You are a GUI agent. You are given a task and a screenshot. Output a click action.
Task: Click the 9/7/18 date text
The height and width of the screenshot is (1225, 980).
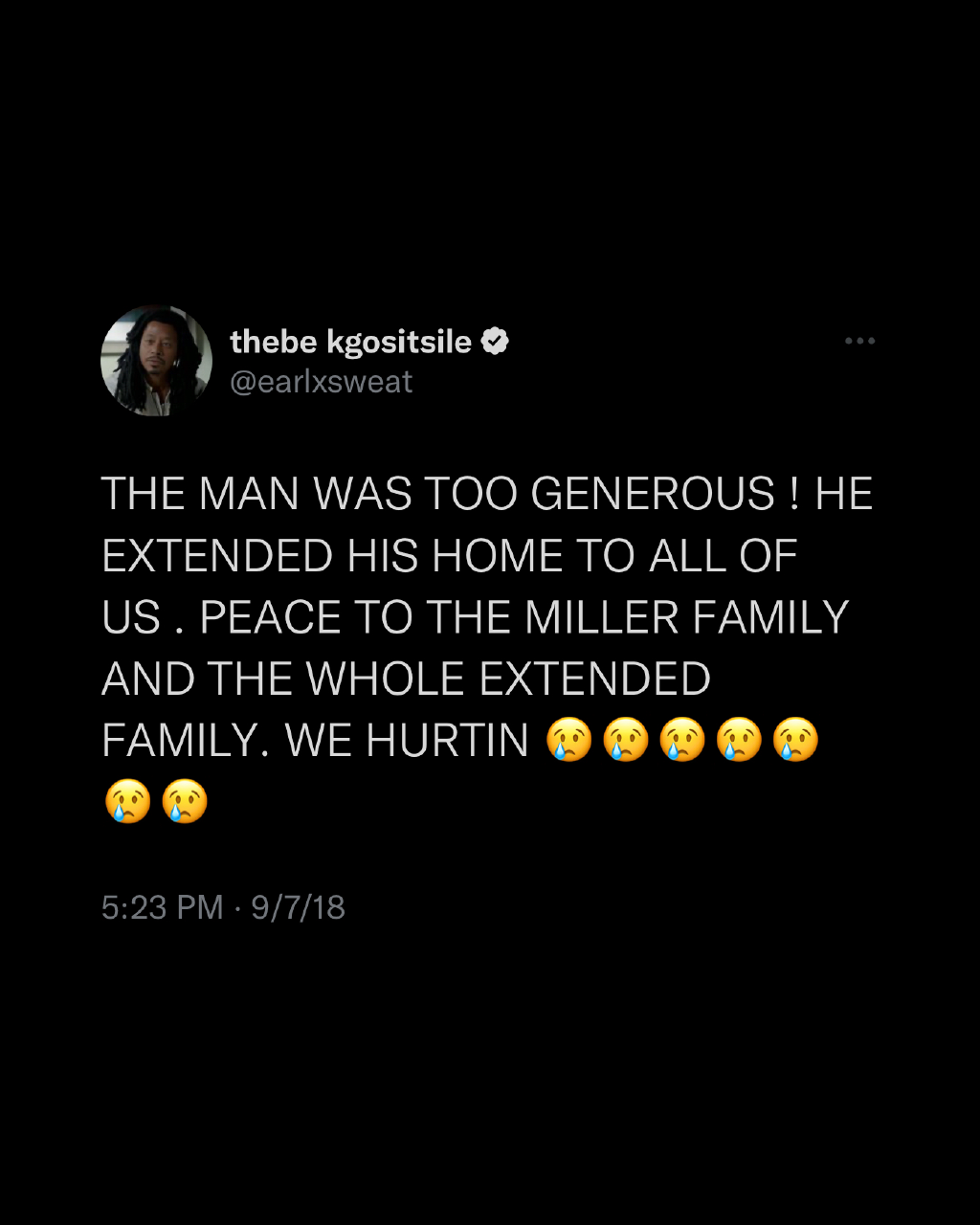tap(300, 908)
